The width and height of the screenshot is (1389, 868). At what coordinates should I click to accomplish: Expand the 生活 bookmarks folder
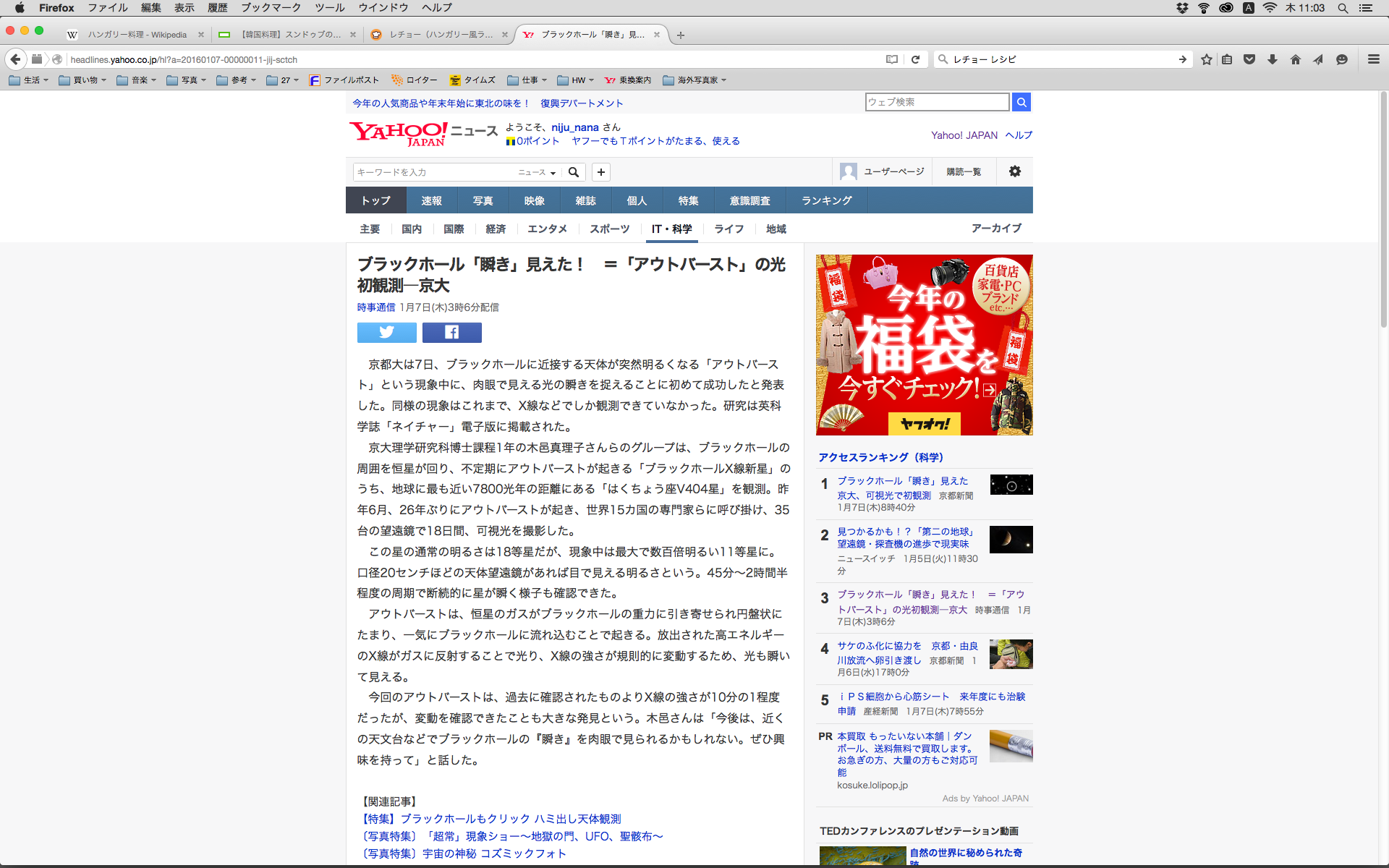[29, 80]
